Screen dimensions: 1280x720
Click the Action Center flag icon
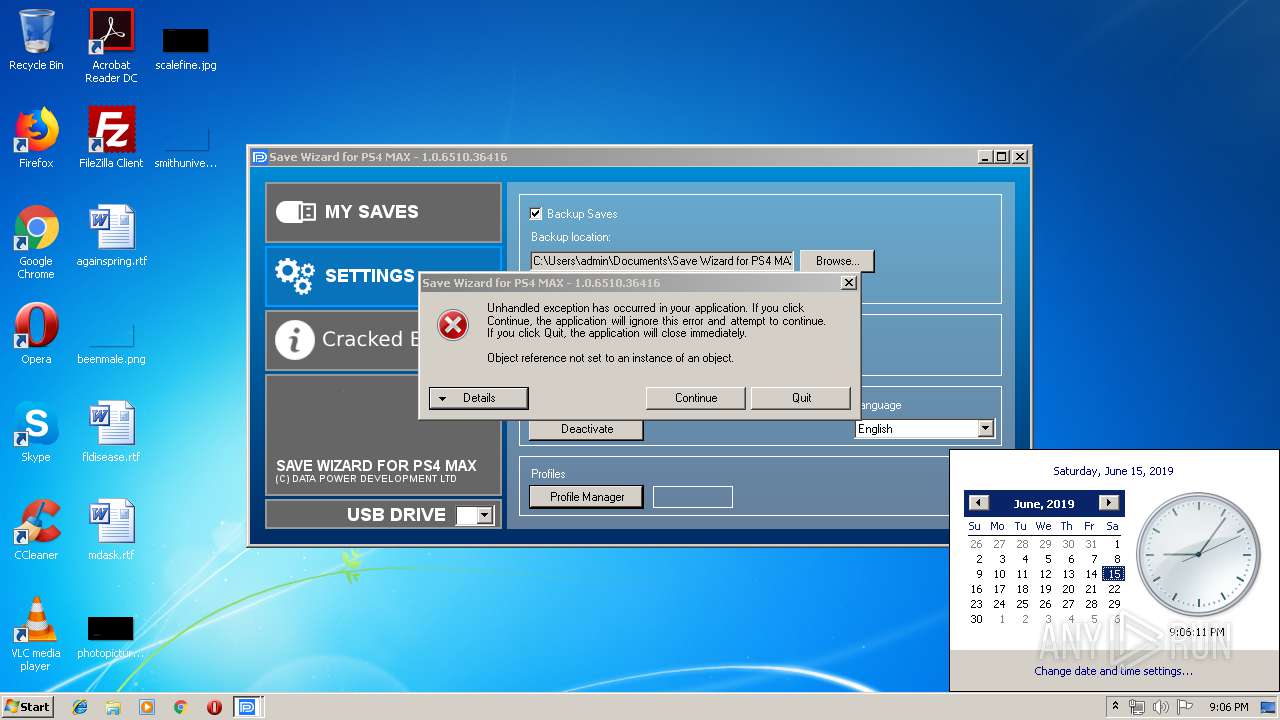1184,707
